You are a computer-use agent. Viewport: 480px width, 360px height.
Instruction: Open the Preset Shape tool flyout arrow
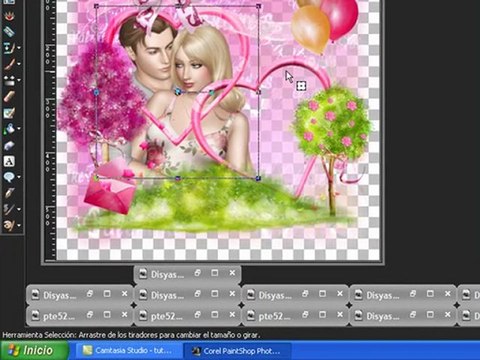[19, 177]
